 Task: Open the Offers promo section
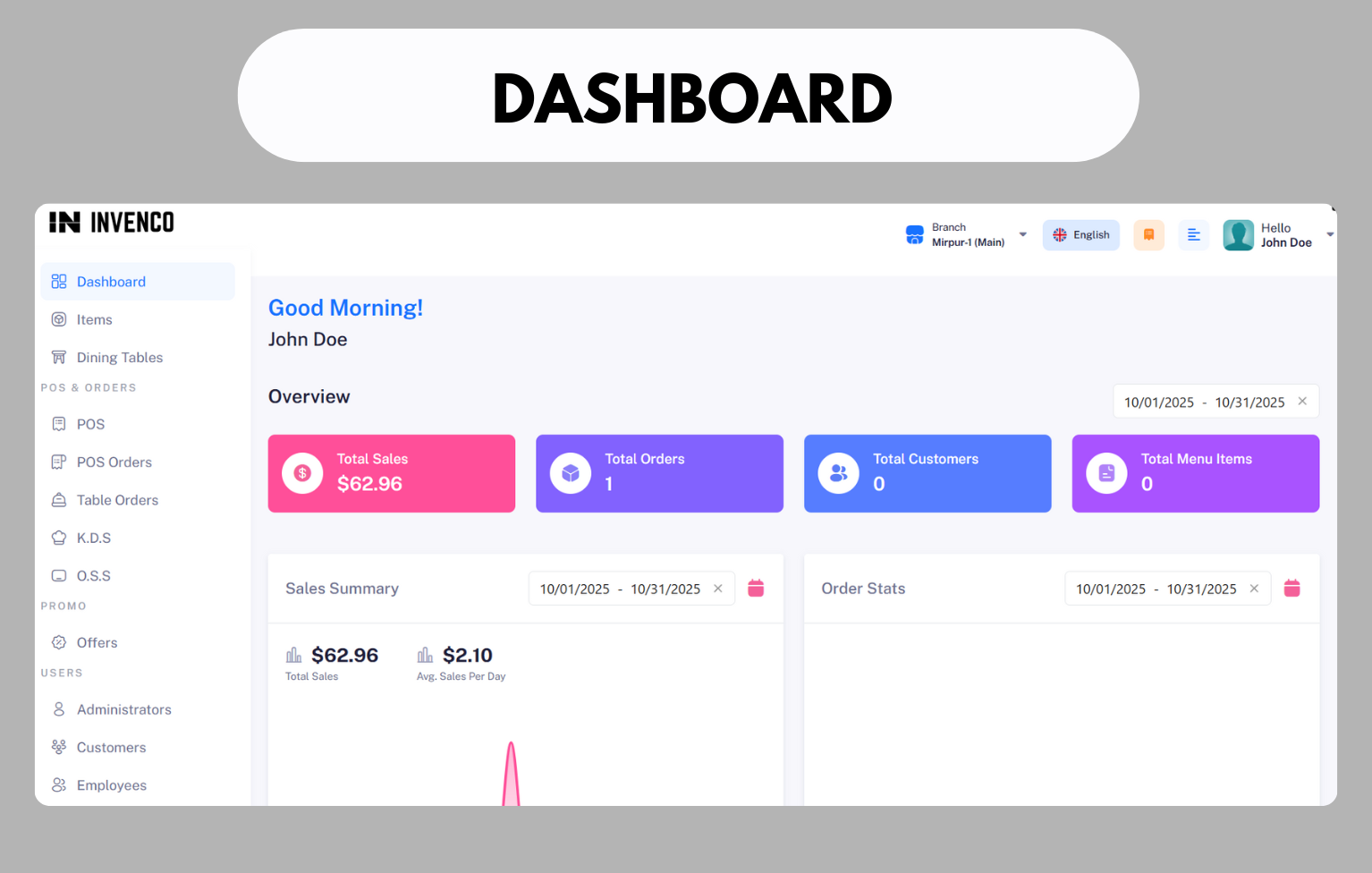pos(97,642)
